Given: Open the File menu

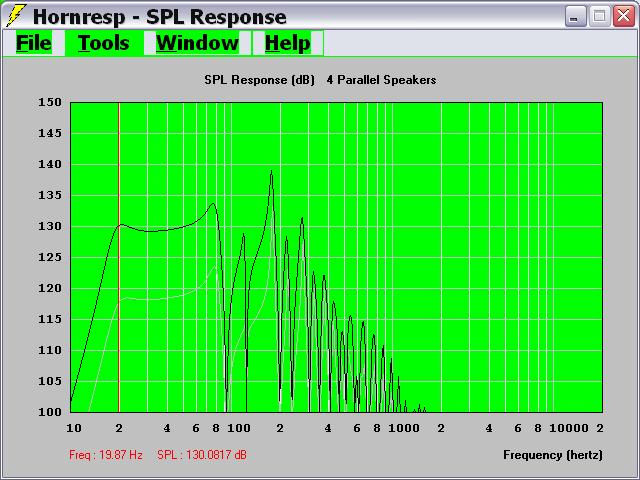Looking at the screenshot, I should (x=34, y=43).
